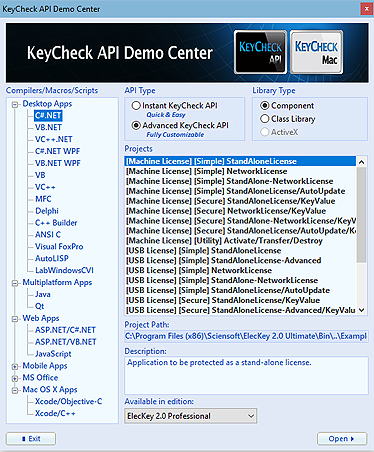
Task: Select [Machine License] [Simple] StandAloneLicense/AutoUpdate project
Action: point(240,191)
